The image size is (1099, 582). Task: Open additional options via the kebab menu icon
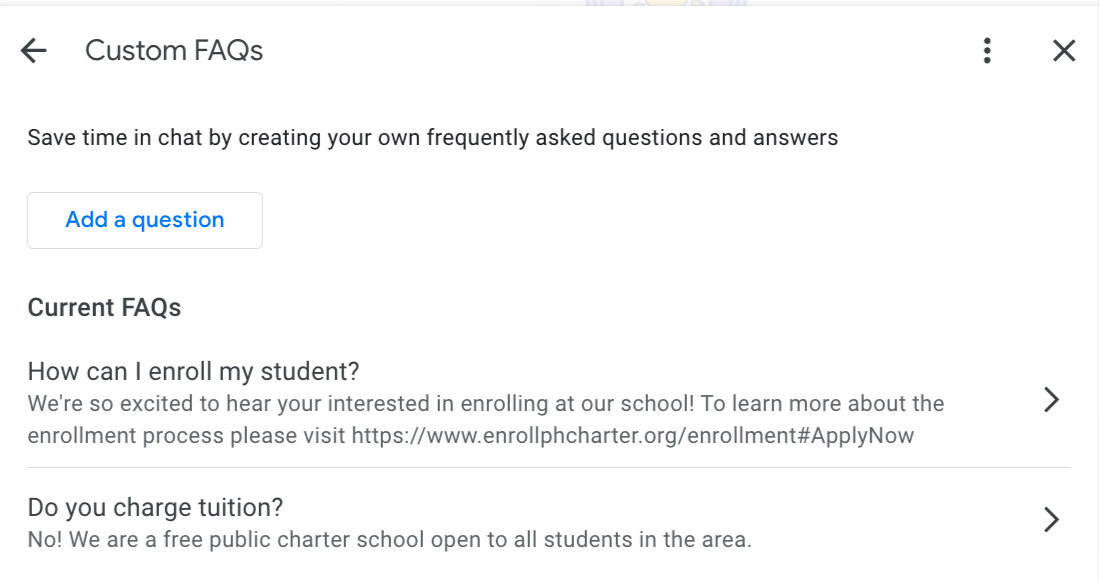(x=986, y=50)
